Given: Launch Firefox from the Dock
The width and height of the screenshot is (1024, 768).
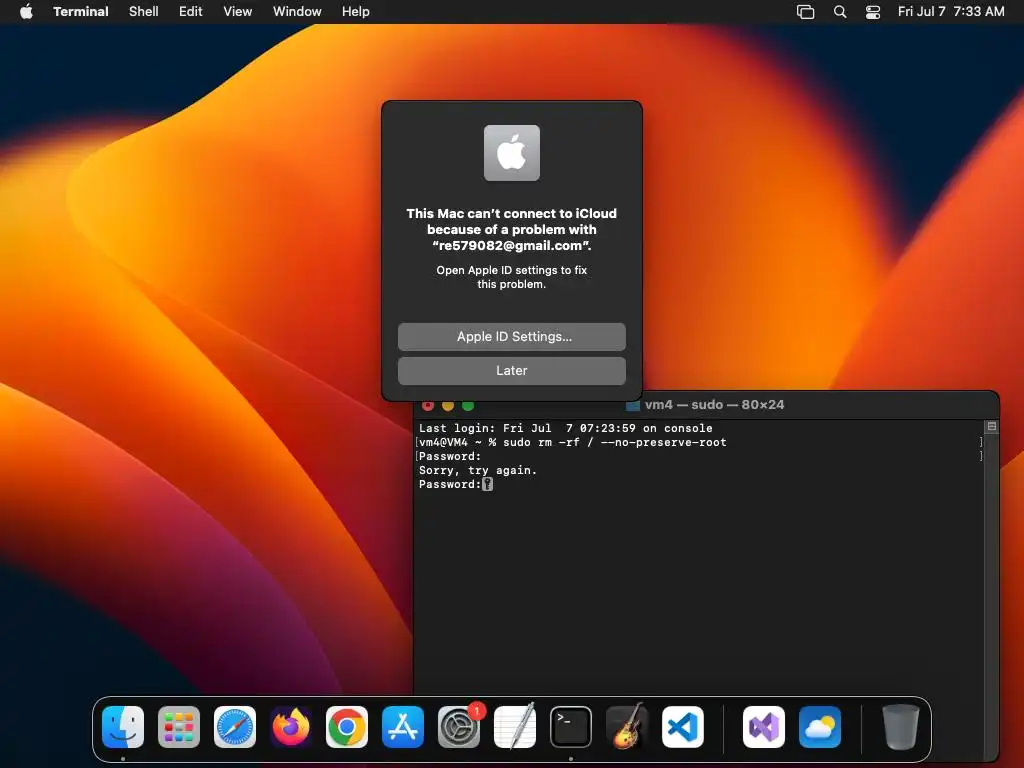Looking at the screenshot, I should [x=291, y=727].
